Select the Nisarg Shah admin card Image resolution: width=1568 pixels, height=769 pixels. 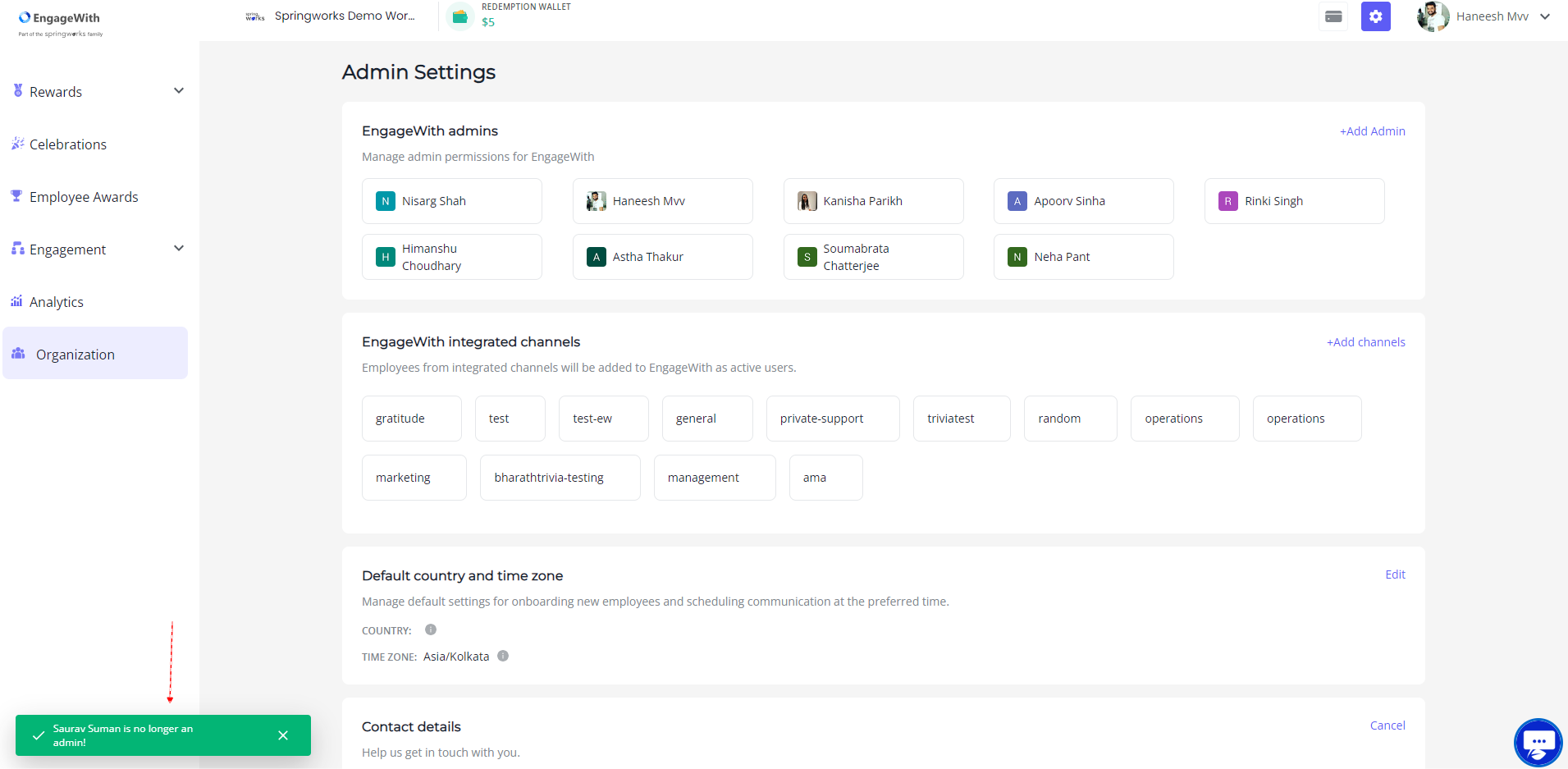pyautogui.click(x=452, y=201)
